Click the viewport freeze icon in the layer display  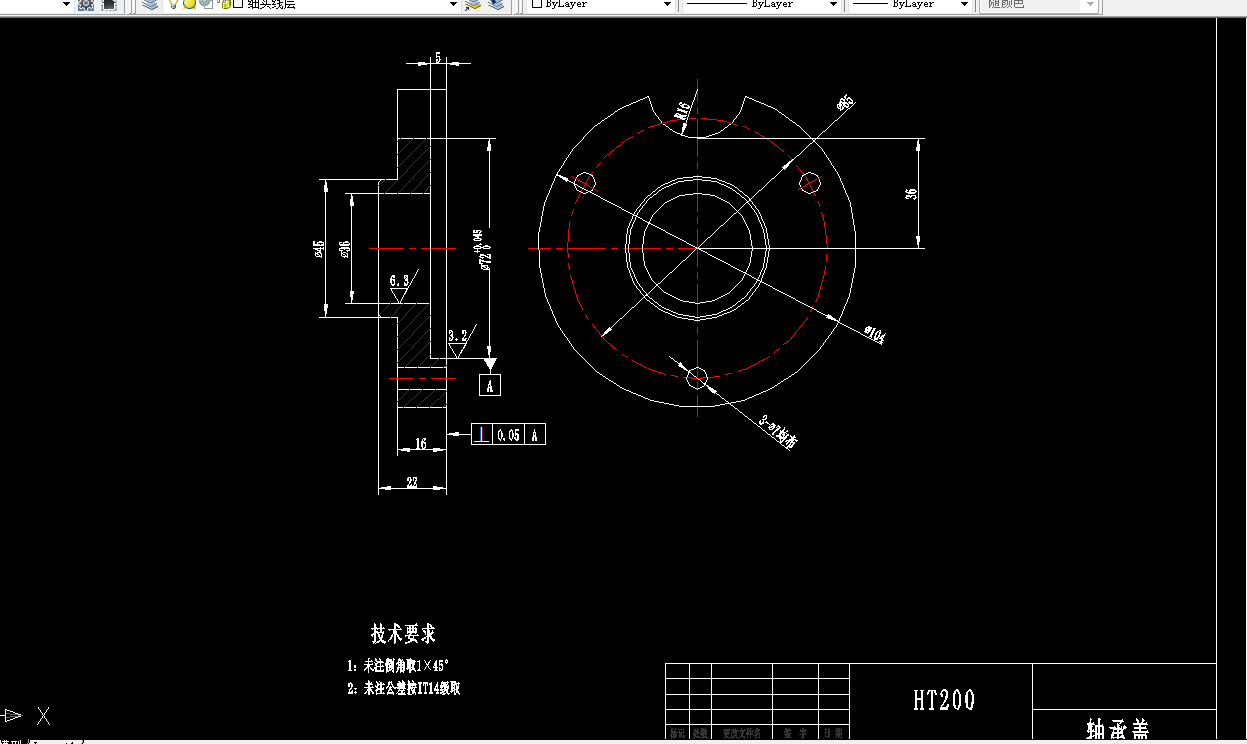[207, 5]
